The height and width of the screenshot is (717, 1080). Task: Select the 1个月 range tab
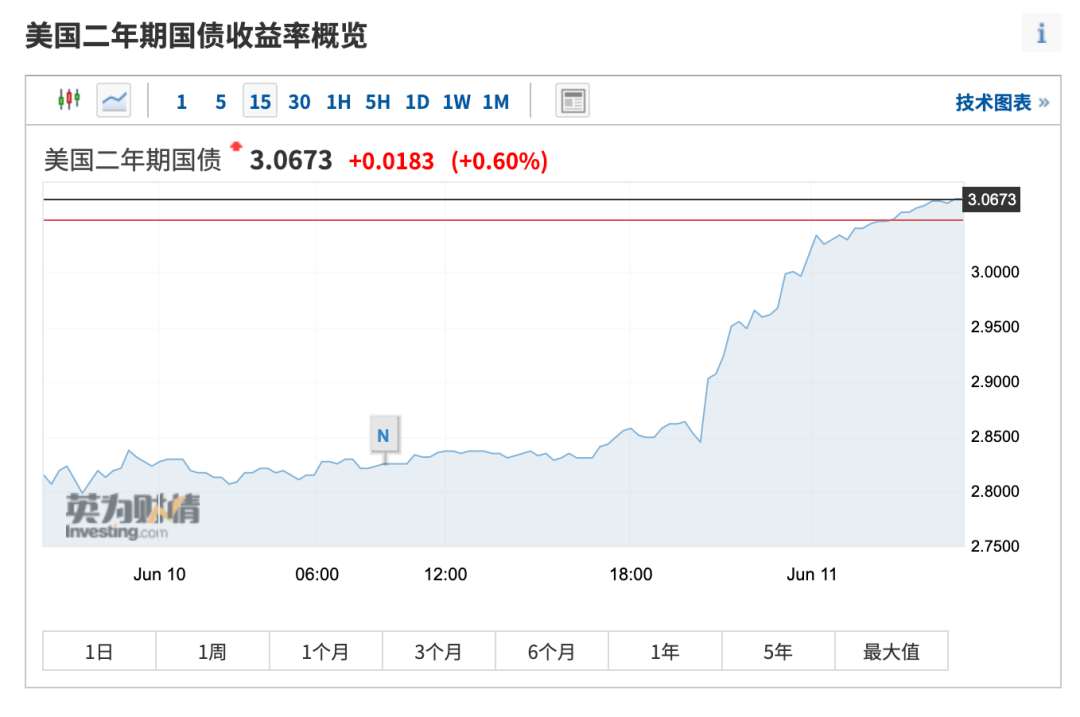point(325,652)
